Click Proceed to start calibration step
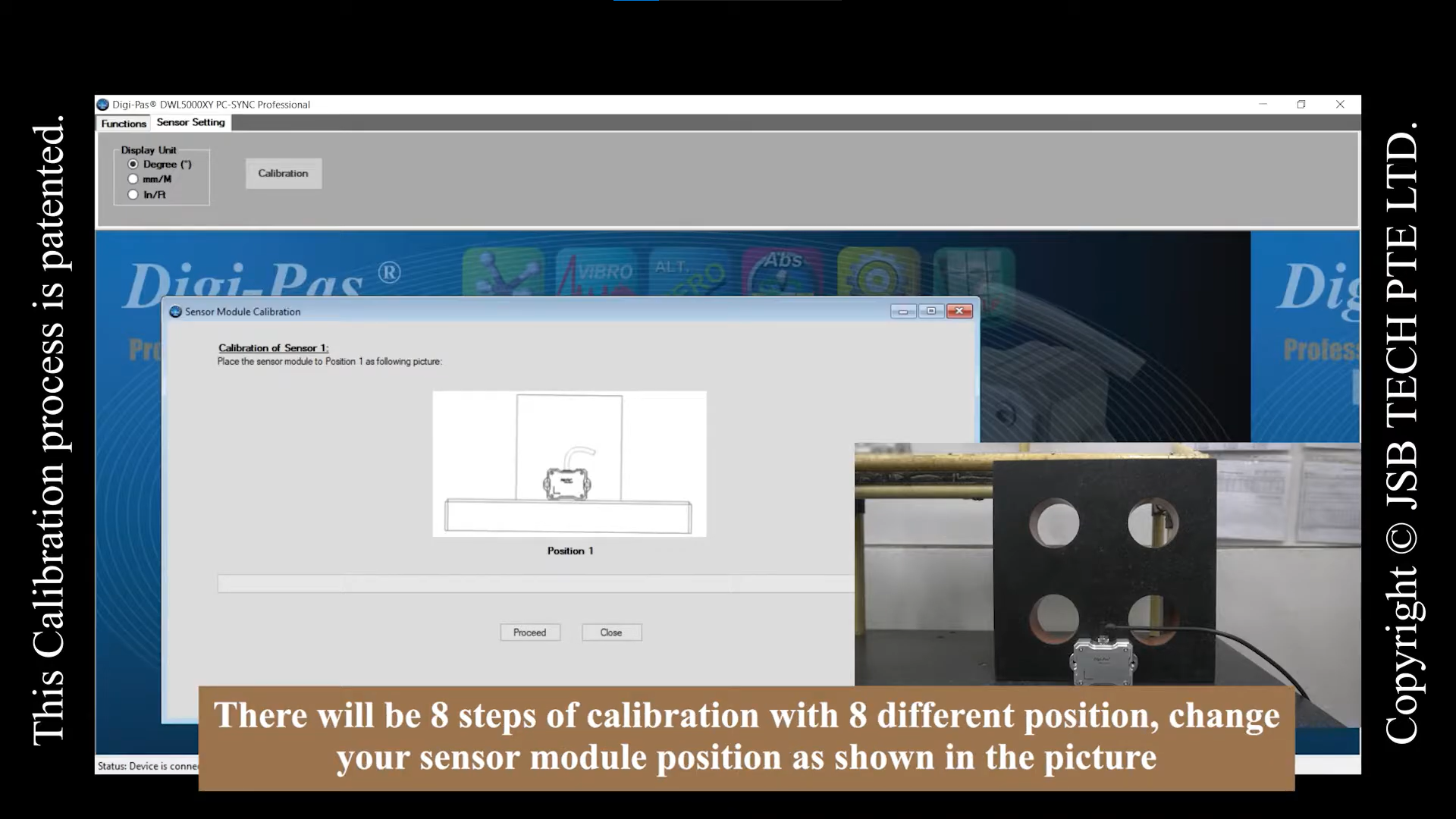This screenshot has width=1456, height=819. pos(529,632)
